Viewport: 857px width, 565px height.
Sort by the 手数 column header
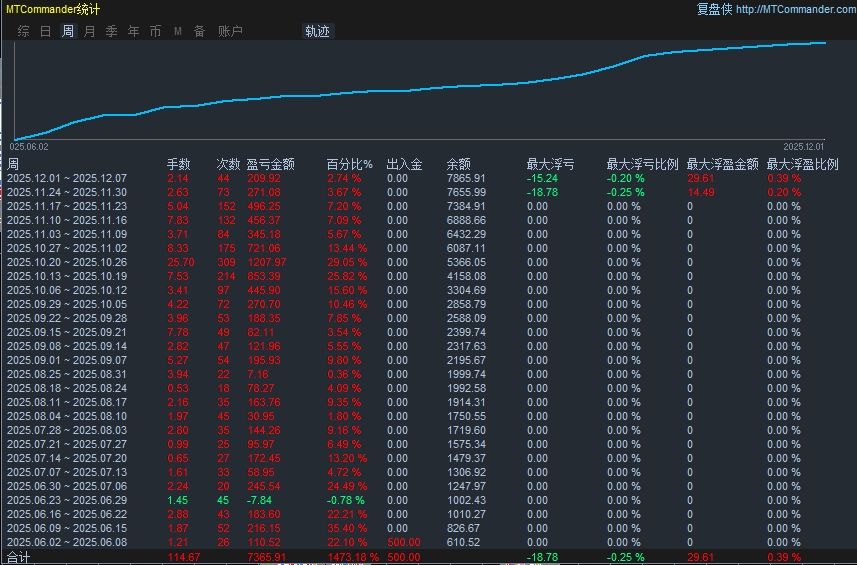(178, 164)
